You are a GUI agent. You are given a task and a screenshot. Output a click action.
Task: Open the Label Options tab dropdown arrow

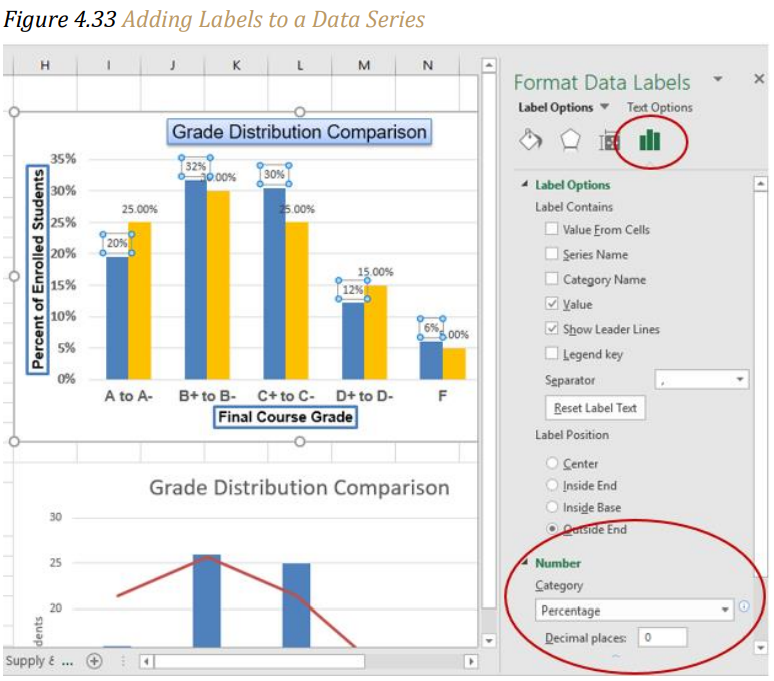(x=605, y=106)
